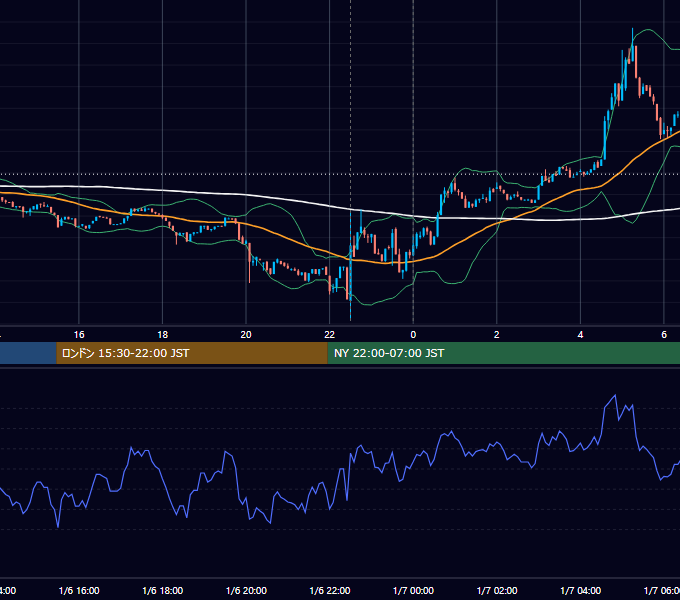Select the 2 hour label on price chart axis
The height and width of the screenshot is (600, 680).
pos(497,335)
